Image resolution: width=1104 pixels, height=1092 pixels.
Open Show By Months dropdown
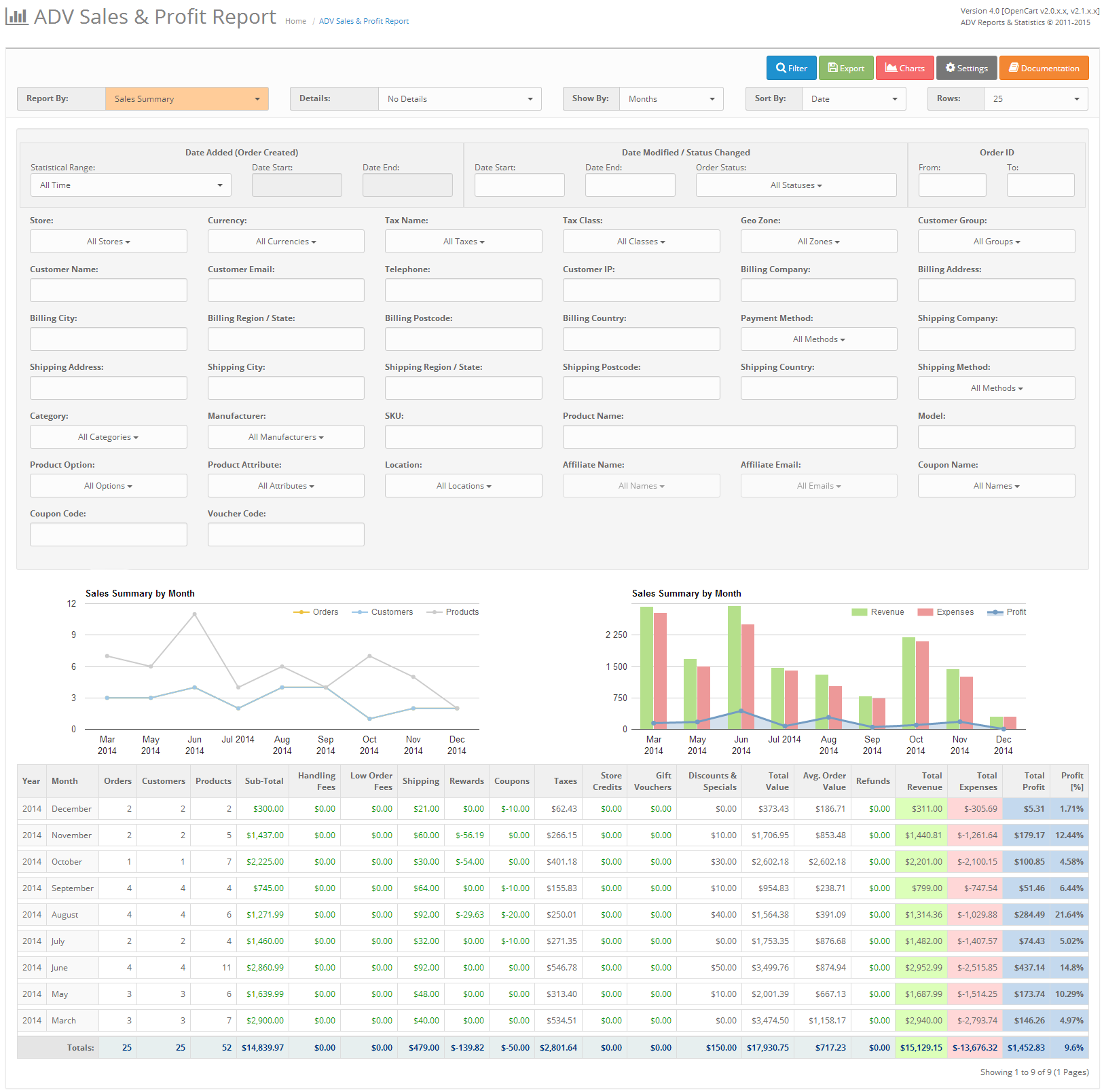coord(671,99)
